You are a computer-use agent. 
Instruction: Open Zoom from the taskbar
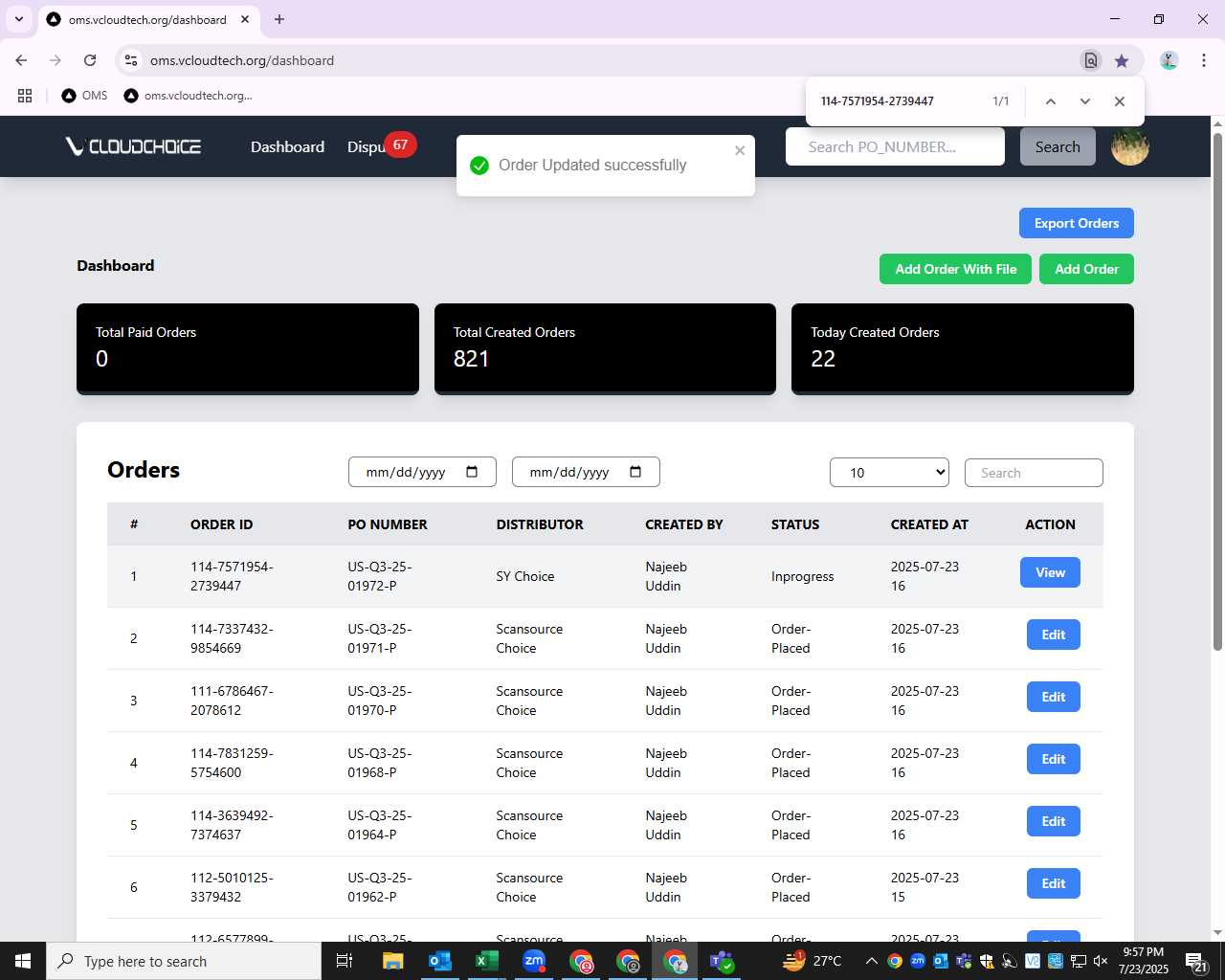click(534, 961)
